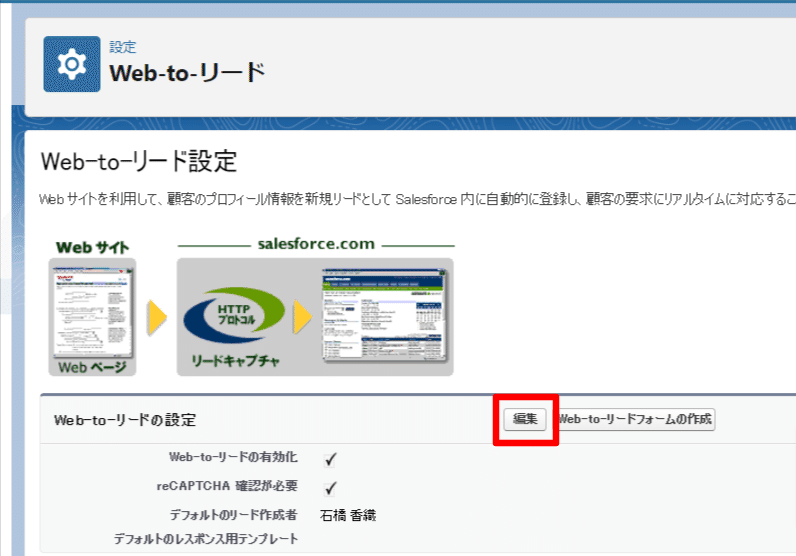This screenshot has width=796, height=556.
Task: Click the Web-to-リード page title
Action: click(187, 73)
